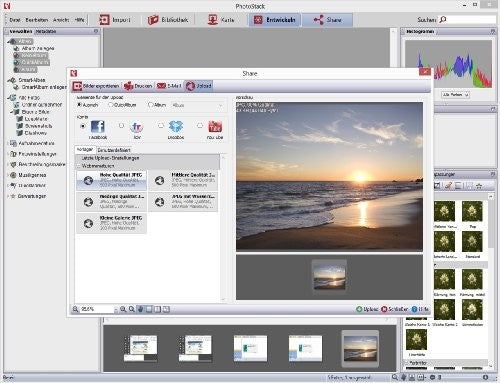500x383 pixels.
Task: Collapse the Webanwendungen section
Action: coord(79,166)
